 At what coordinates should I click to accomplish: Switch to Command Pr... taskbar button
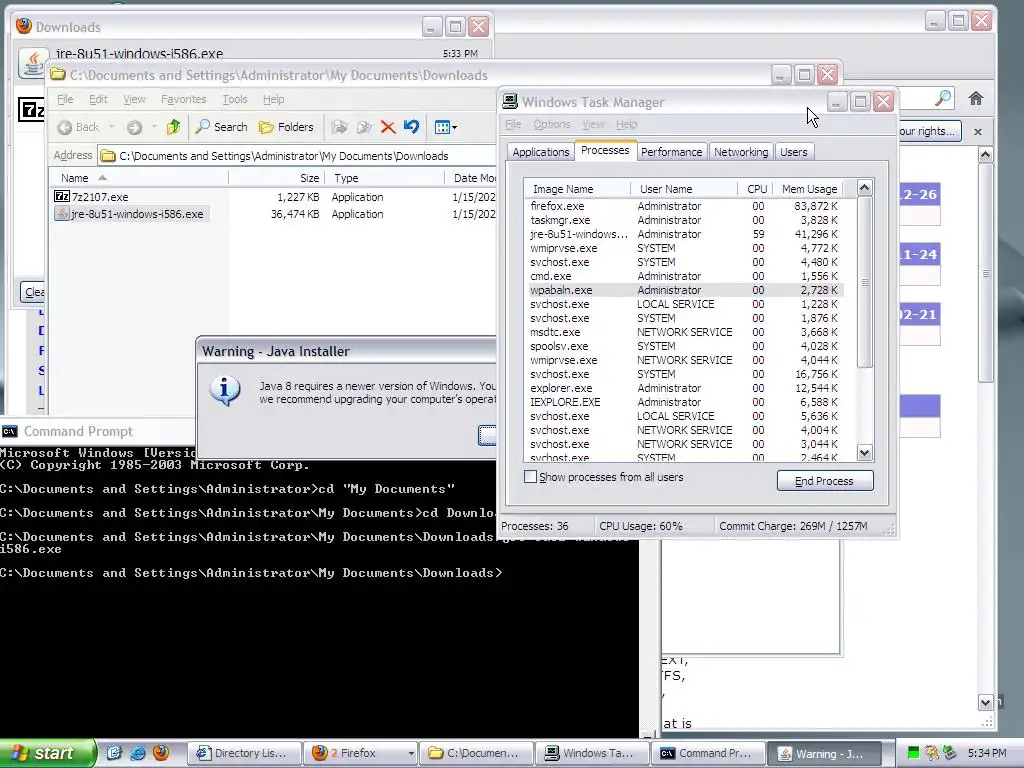click(x=707, y=753)
